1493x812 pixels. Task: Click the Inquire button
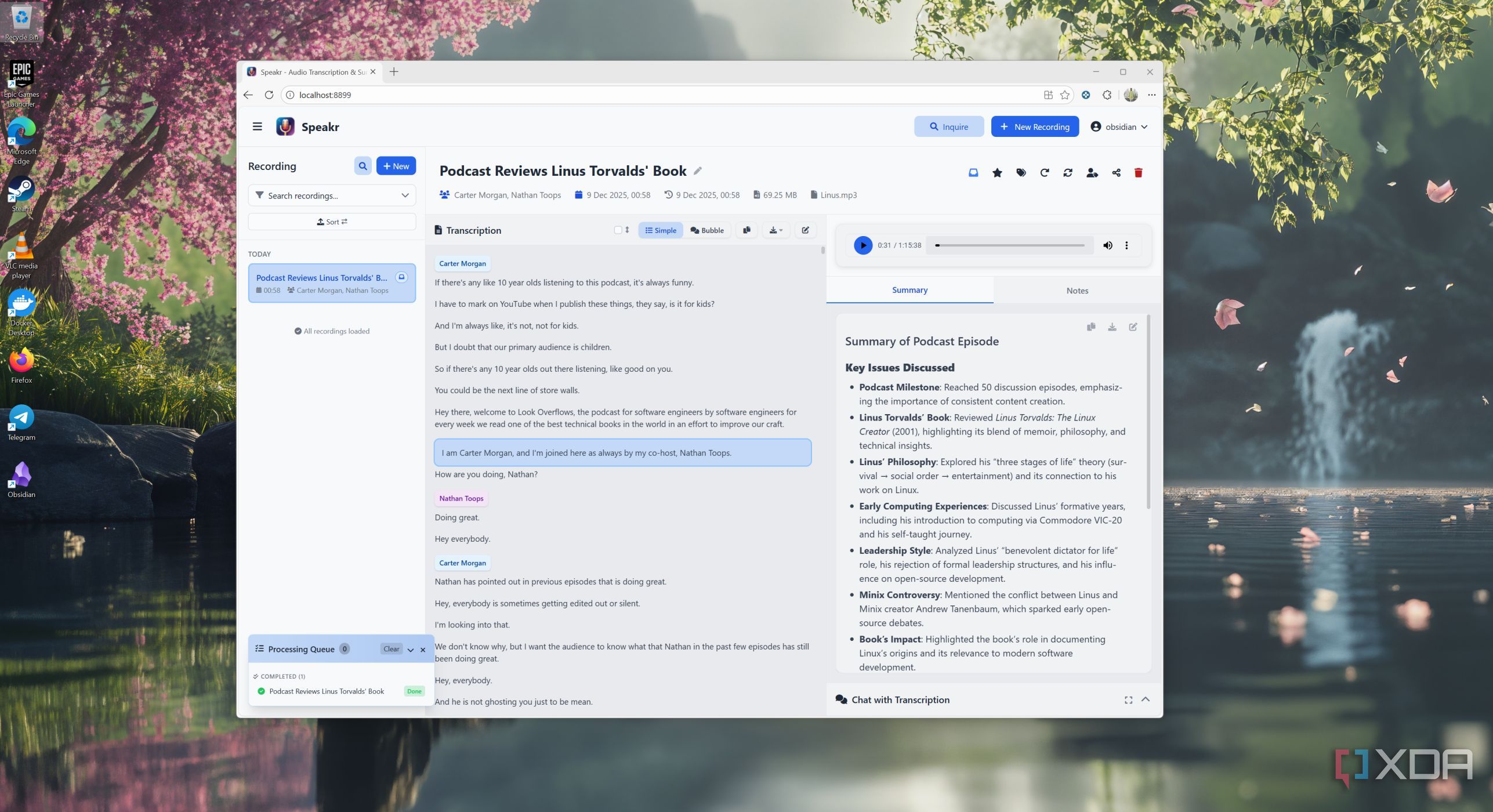pos(949,126)
